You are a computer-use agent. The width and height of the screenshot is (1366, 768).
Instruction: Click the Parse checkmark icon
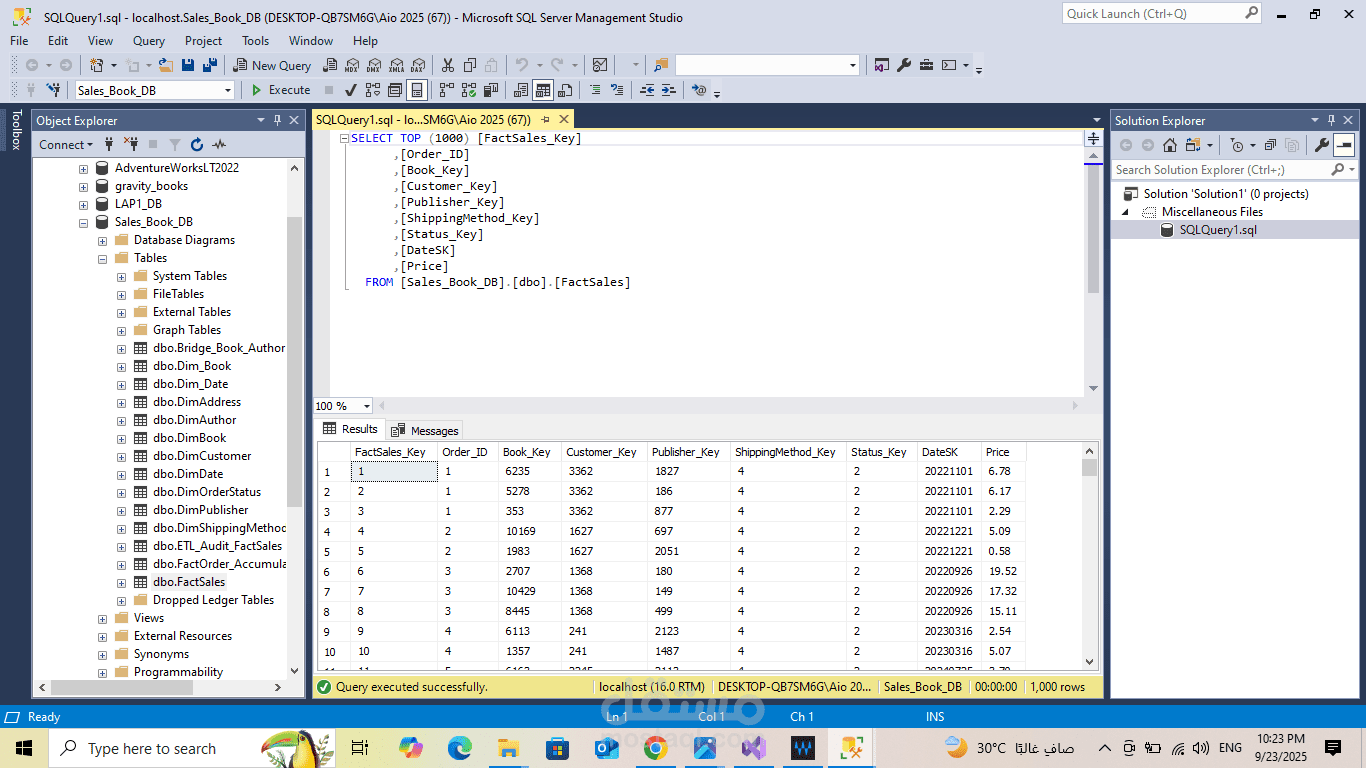(351, 90)
